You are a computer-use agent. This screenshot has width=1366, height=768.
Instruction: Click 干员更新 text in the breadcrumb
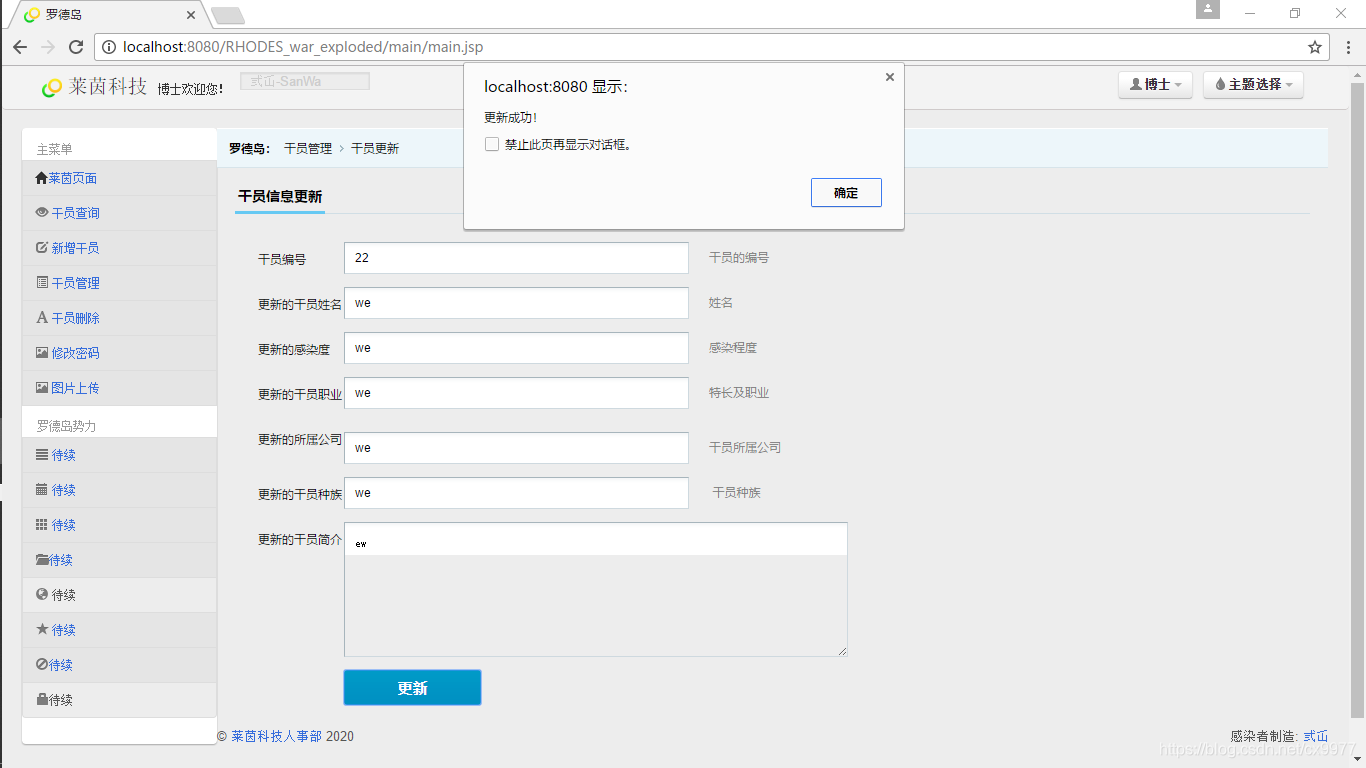coord(375,148)
